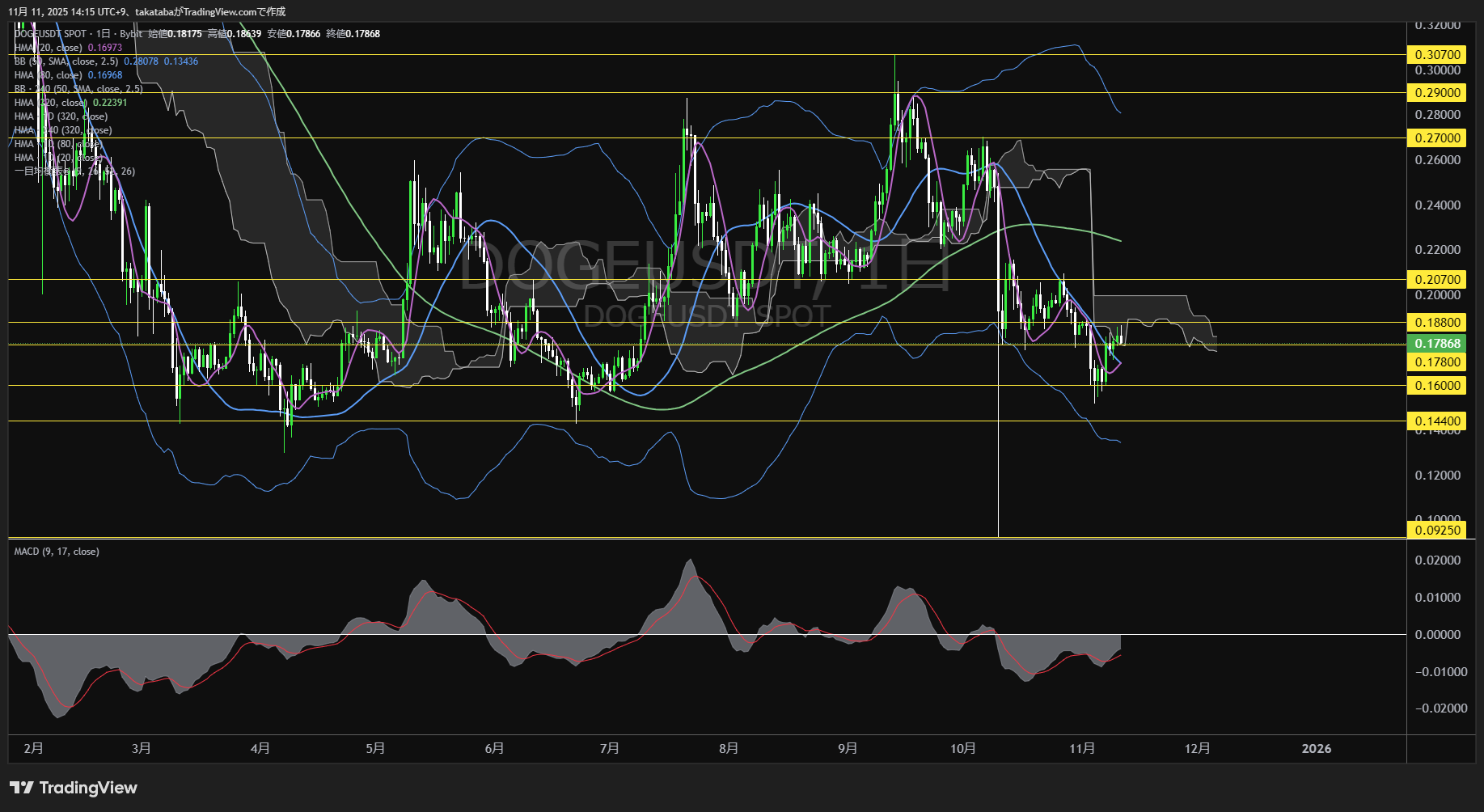Viewport: 1484px width, 812px height.
Task: Click the 11月 label on time axis
Action: pos(1081,749)
